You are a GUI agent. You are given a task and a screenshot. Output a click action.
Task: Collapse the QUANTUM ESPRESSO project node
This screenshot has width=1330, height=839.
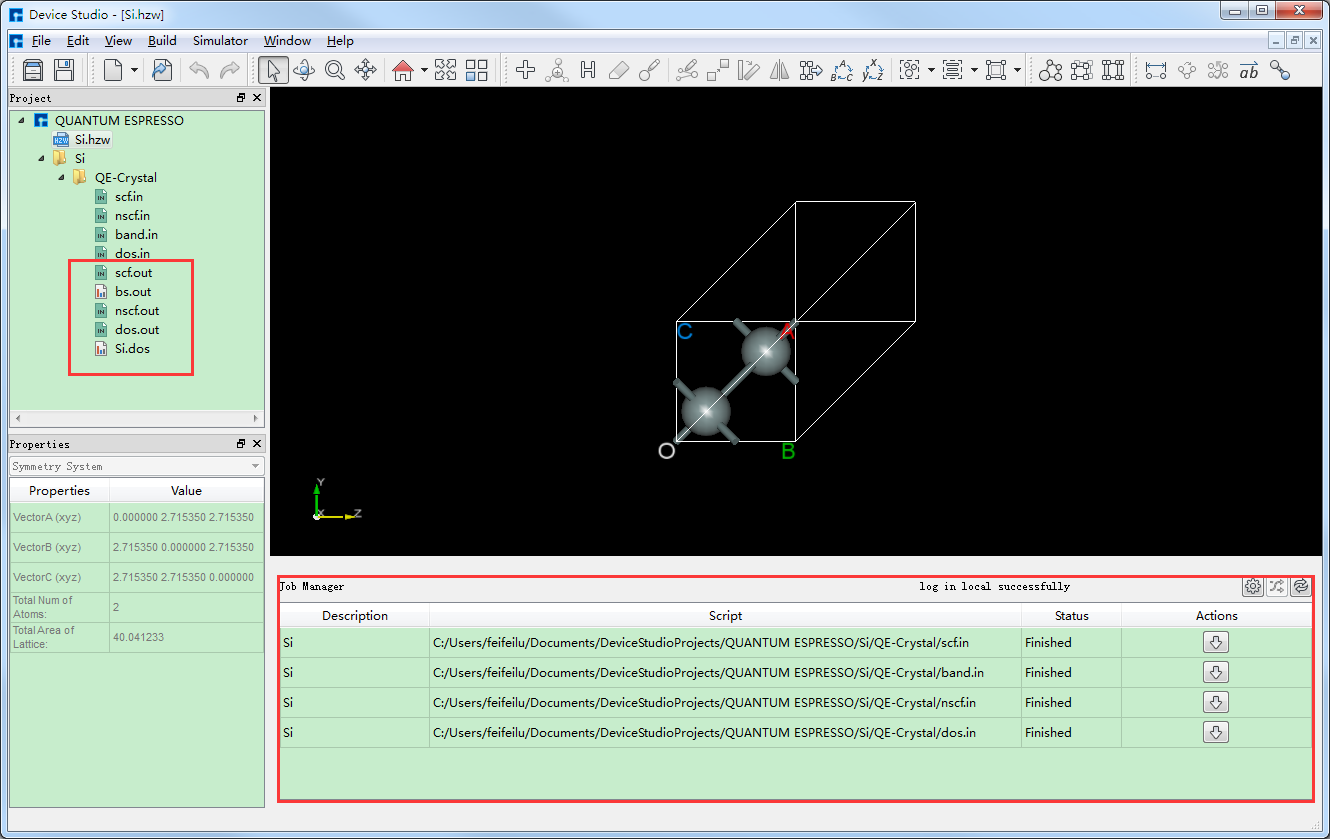pyautogui.click(x=22, y=120)
